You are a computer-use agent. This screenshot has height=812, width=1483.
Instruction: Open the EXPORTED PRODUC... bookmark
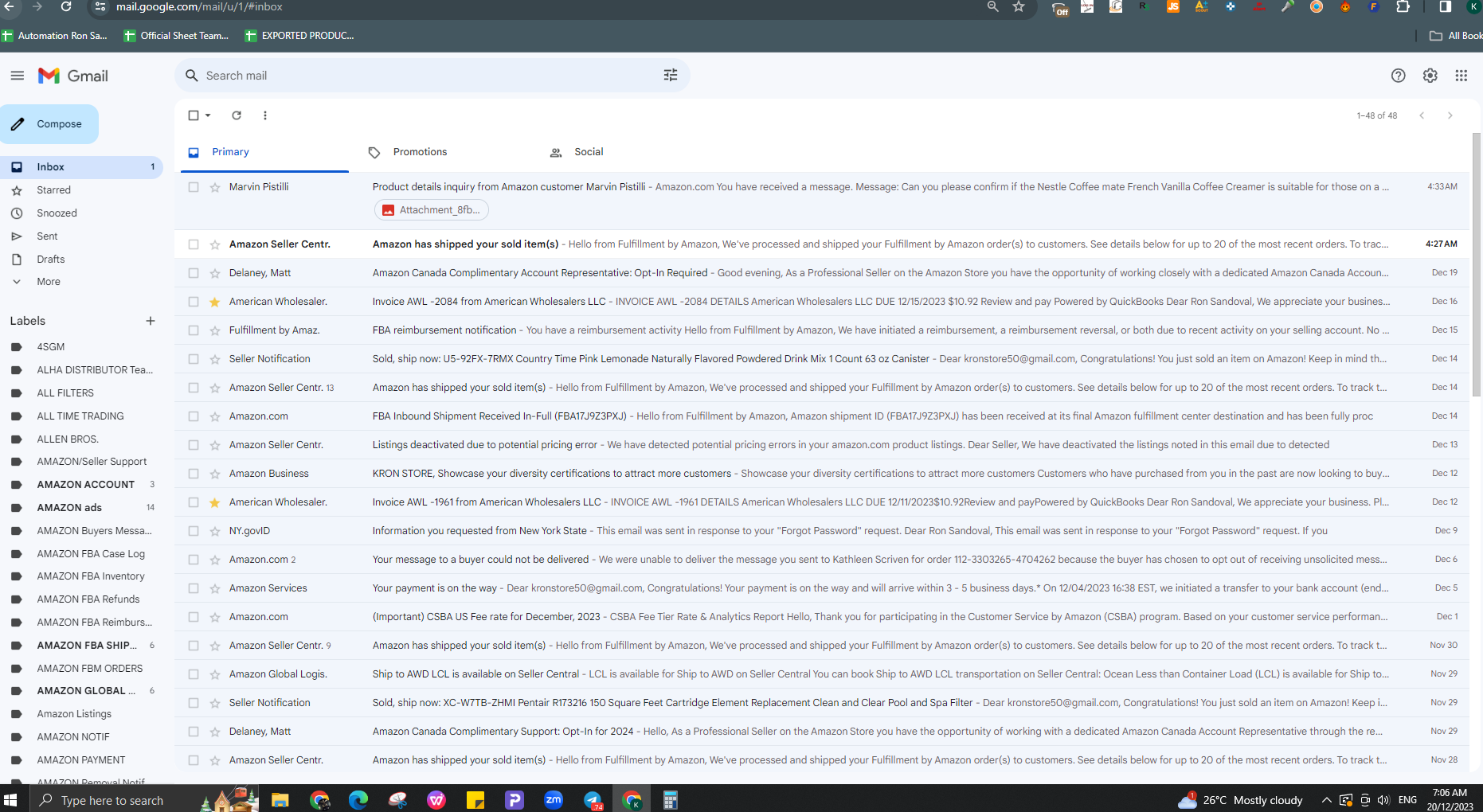pos(299,36)
